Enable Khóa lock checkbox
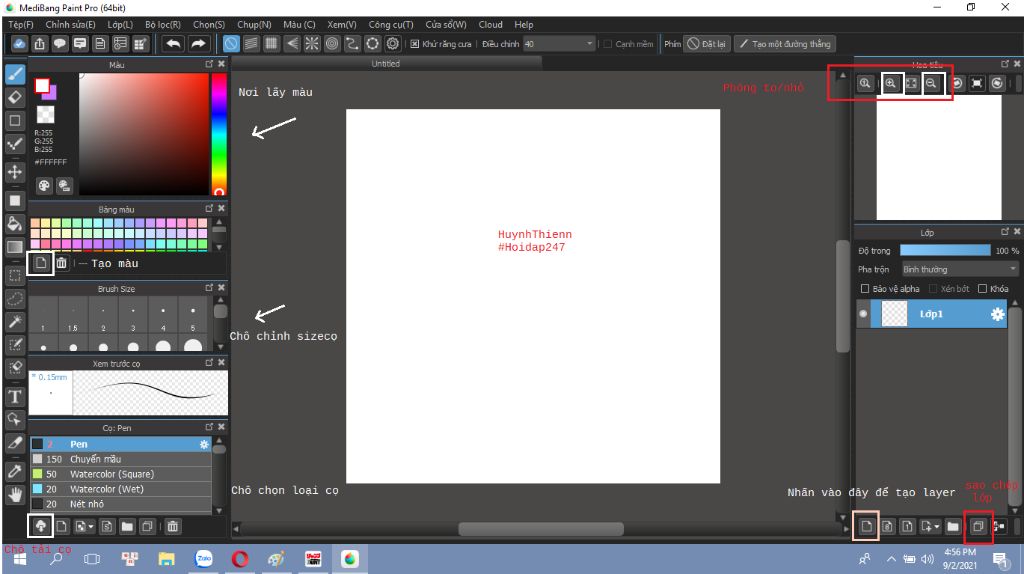Viewport: 1024px width, 574px height. (x=982, y=289)
